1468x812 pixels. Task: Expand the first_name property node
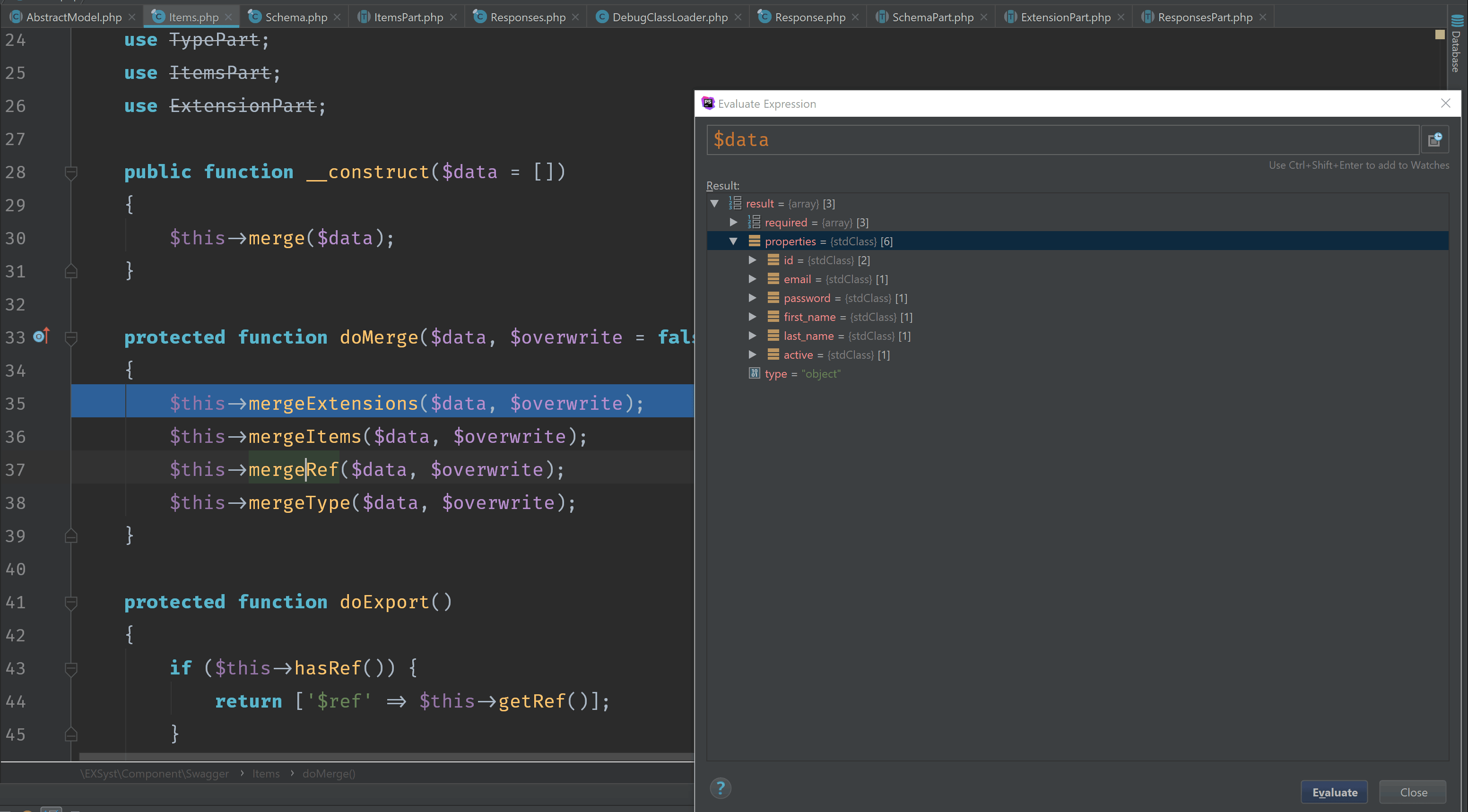tap(752, 316)
